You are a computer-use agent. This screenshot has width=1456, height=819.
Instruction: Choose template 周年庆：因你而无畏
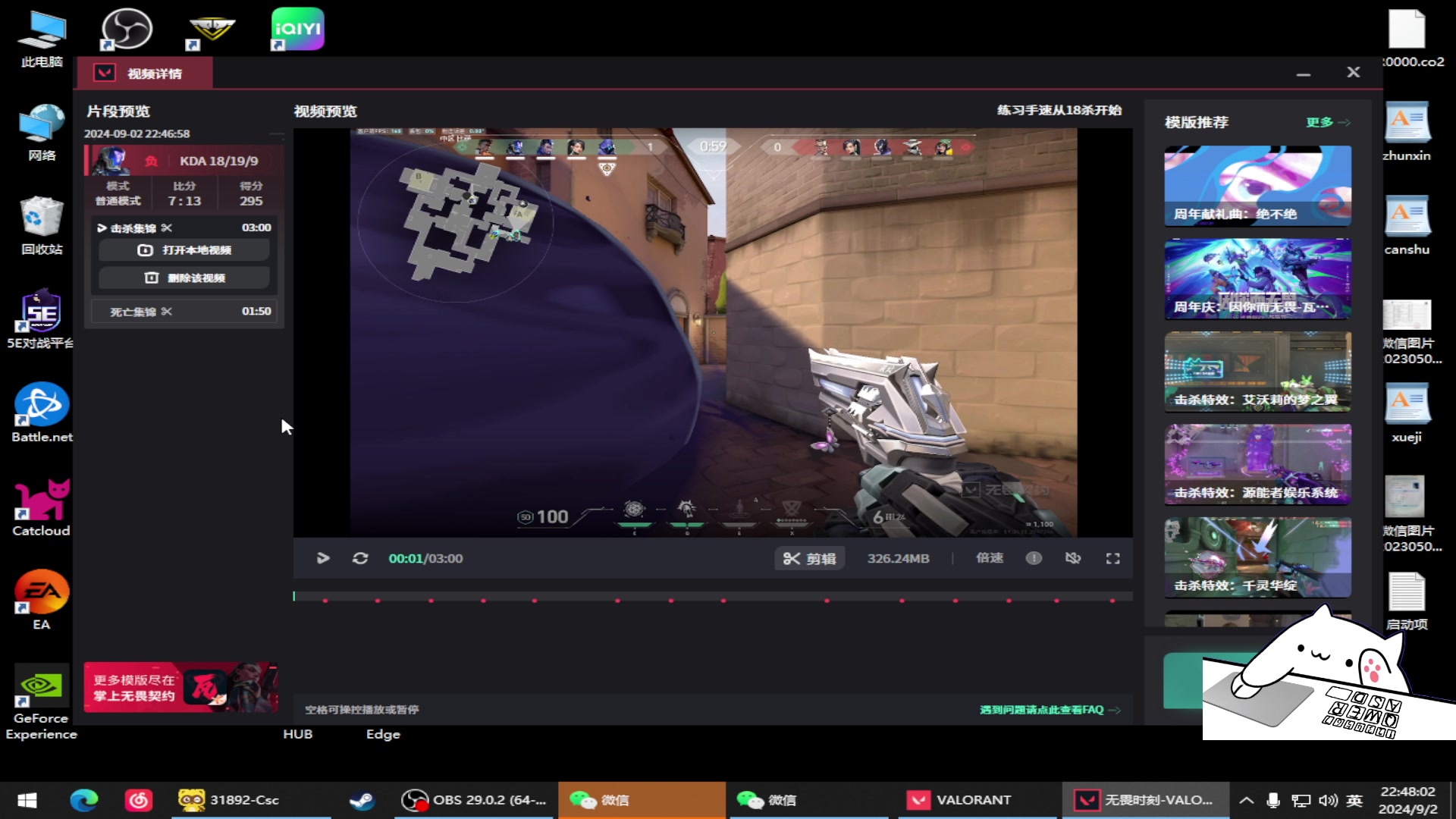[x=1257, y=279]
